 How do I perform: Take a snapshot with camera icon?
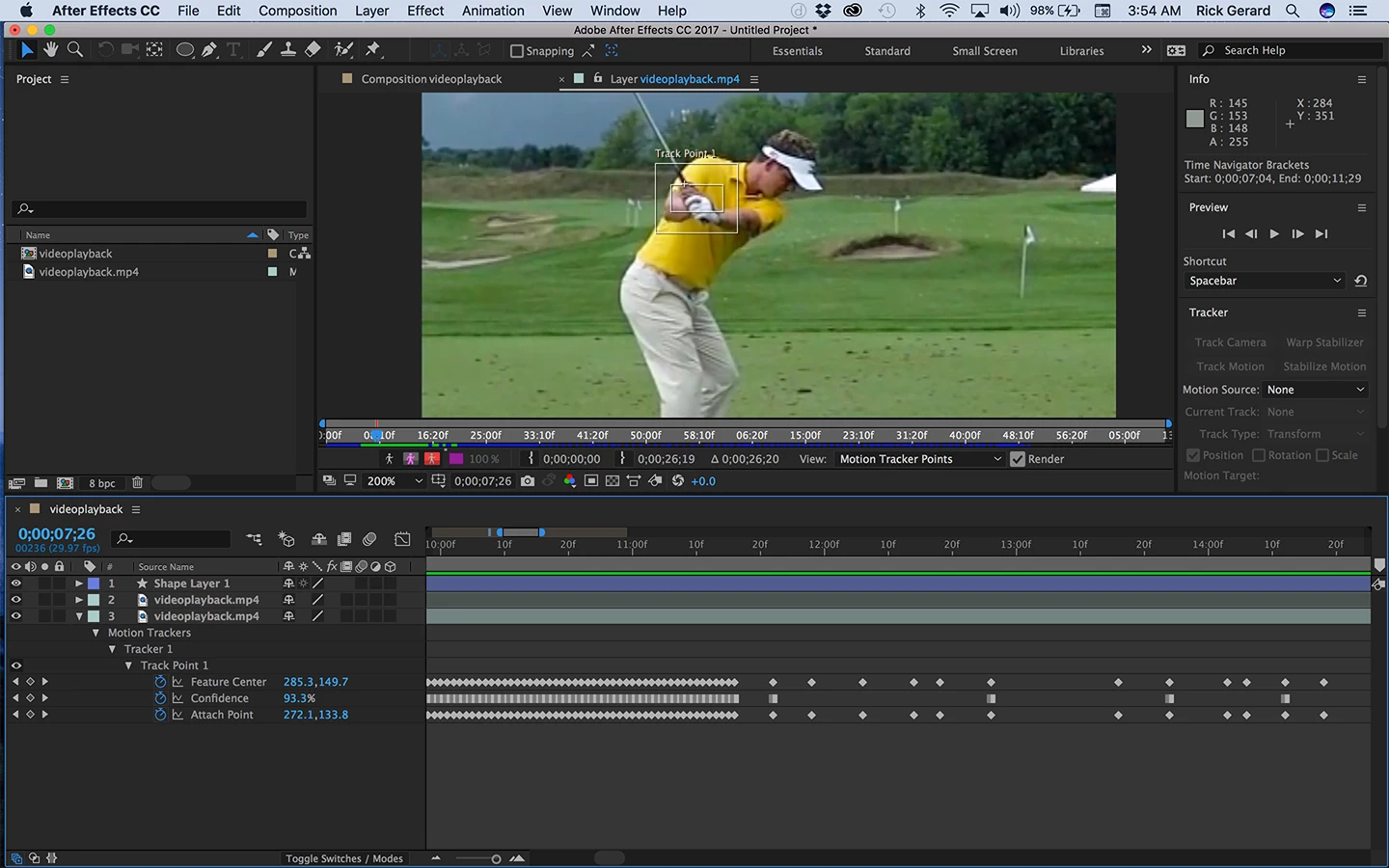(x=528, y=481)
